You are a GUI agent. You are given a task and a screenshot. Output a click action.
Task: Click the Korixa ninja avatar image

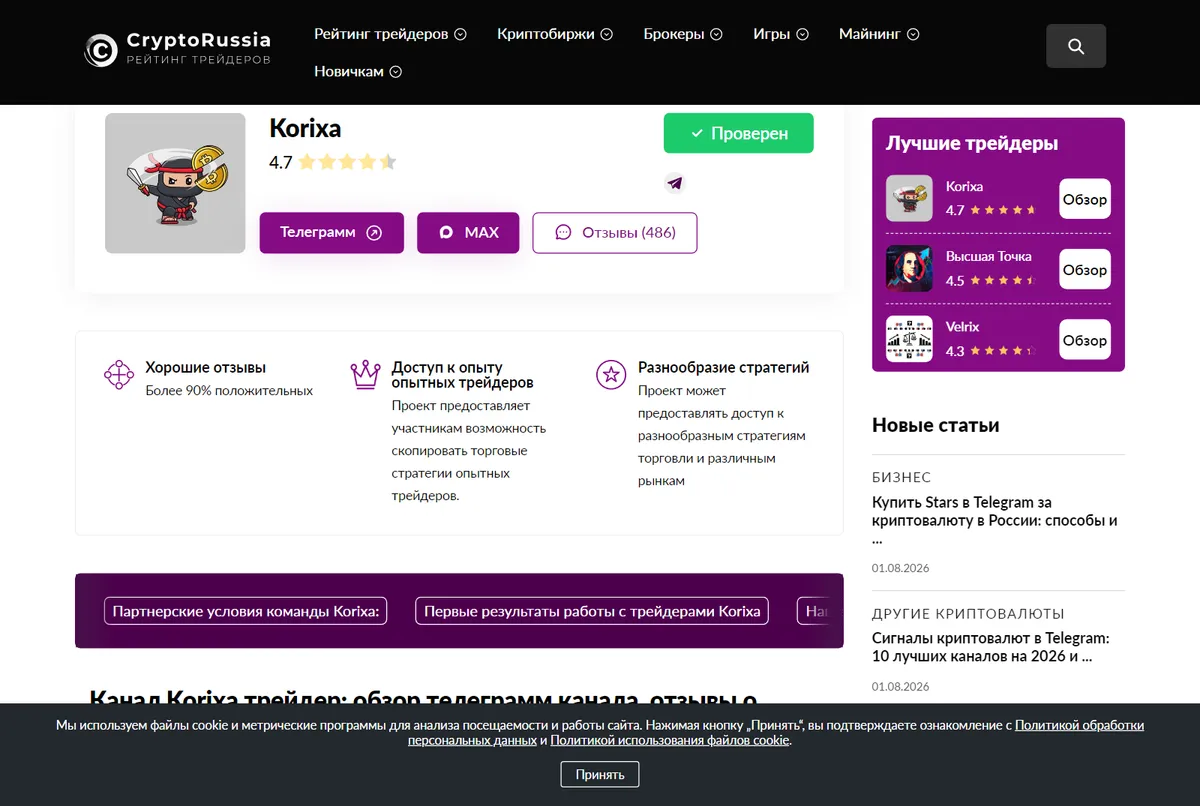click(175, 183)
